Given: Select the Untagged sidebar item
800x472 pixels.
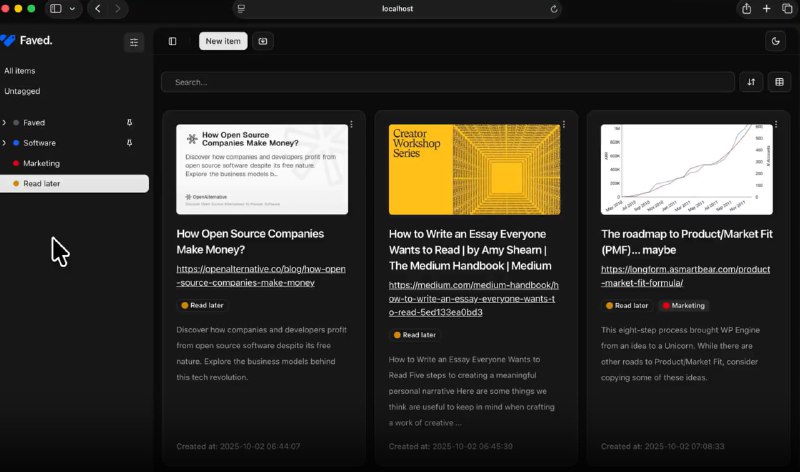Looking at the screenshot, I should pos(22,91).
